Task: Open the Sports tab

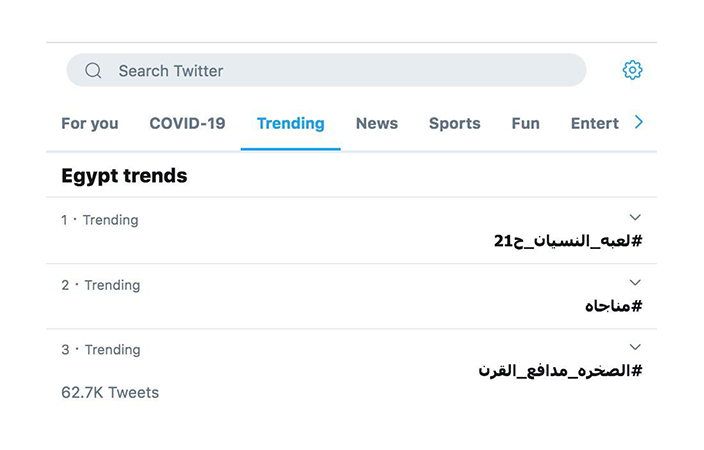Action: (x=454, y=124)
